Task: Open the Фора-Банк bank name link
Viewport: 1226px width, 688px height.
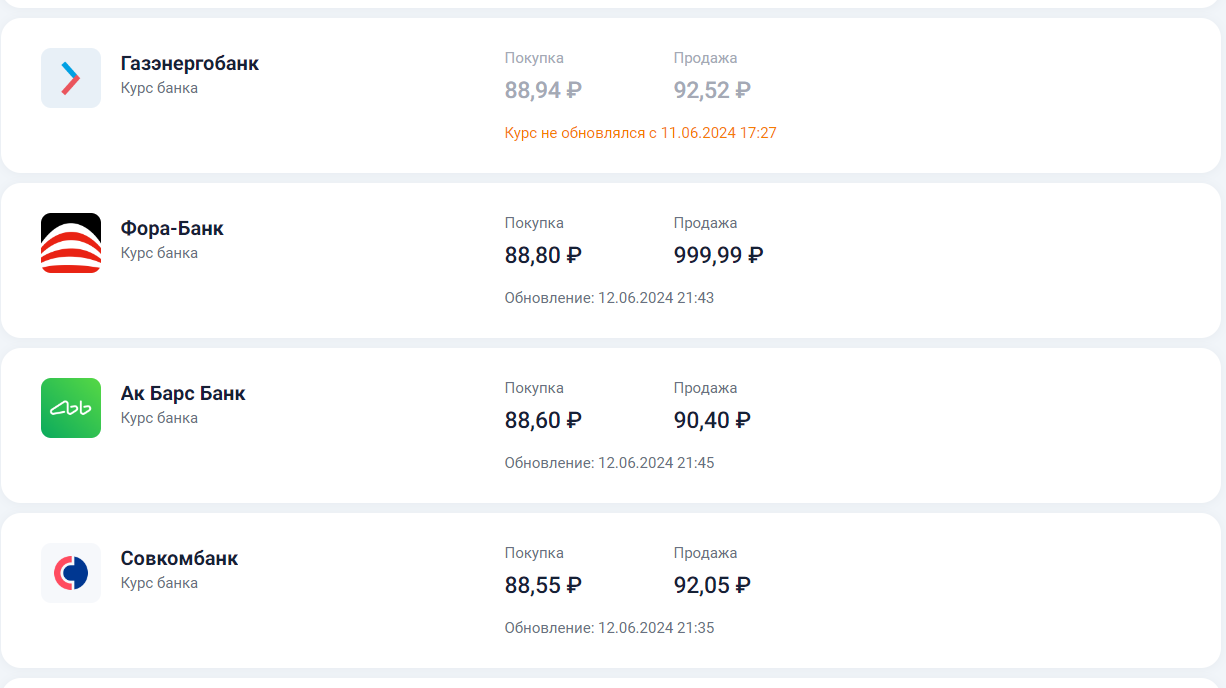Action: click(x=172, y=229)
